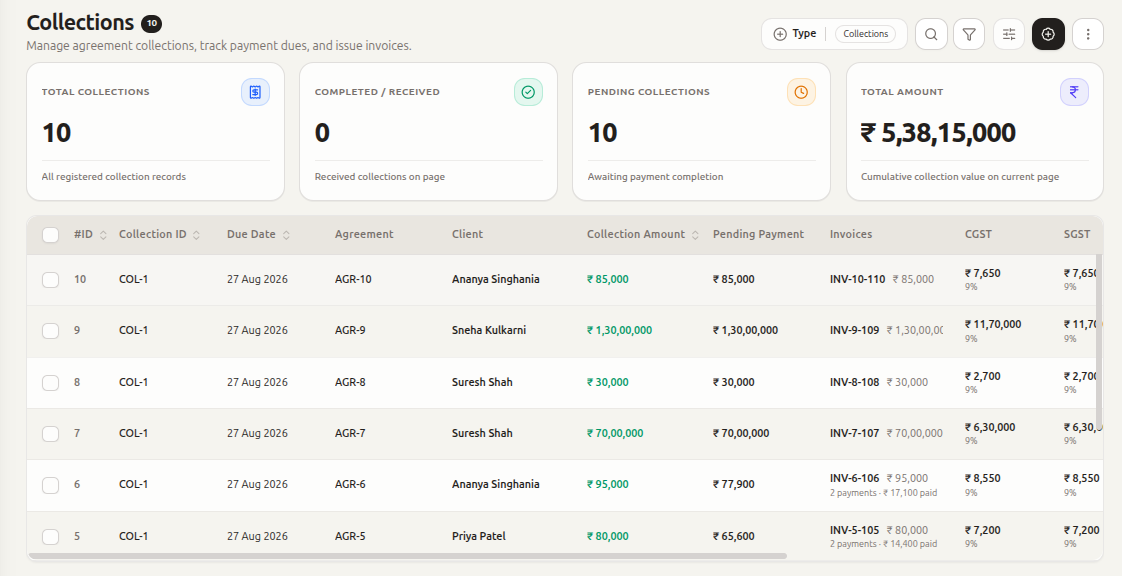Click the Total Collections summary card
1122x576 pixels.
click(155, 132)
